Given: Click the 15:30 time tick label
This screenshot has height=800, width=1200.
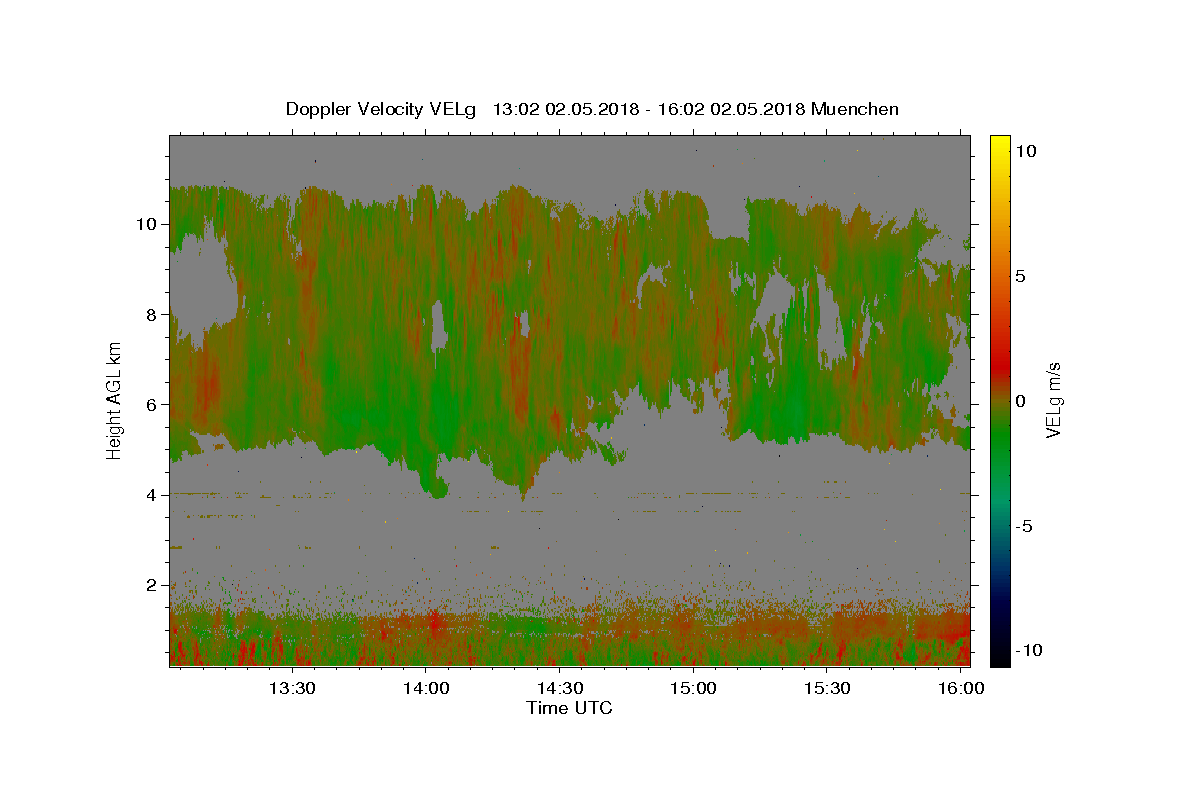Looking at the screenshot, I should click(827, 688).
